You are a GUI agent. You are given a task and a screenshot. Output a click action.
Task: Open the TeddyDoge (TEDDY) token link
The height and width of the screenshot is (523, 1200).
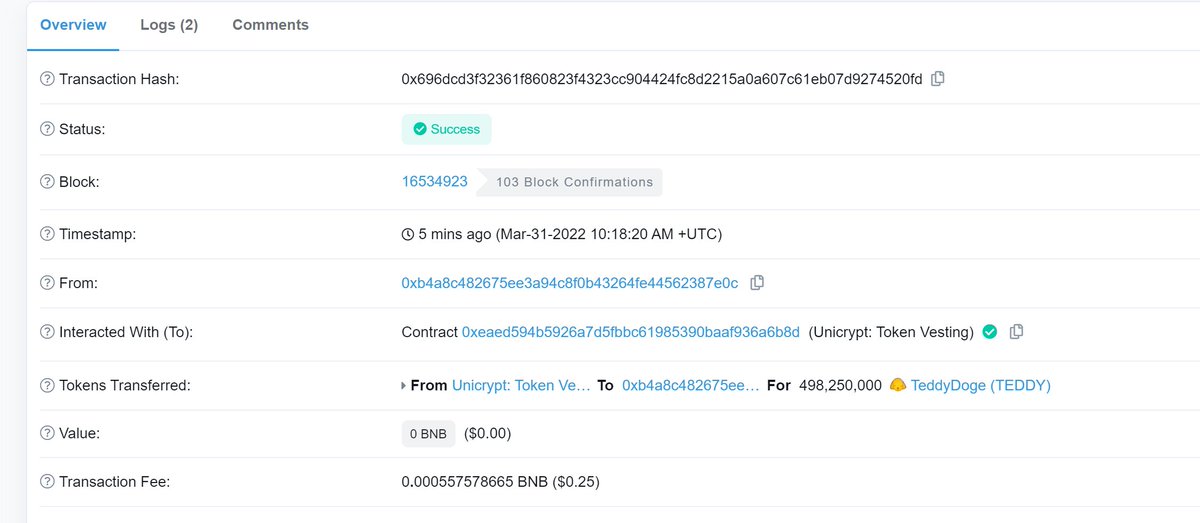[981, 385]
